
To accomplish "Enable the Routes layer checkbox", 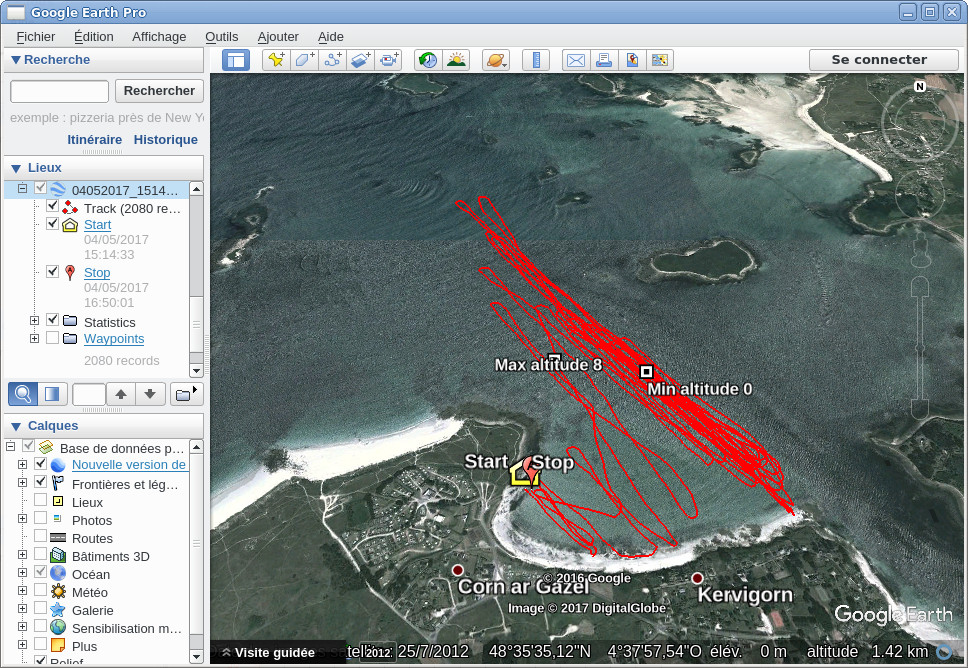I will tap(40, 535).
